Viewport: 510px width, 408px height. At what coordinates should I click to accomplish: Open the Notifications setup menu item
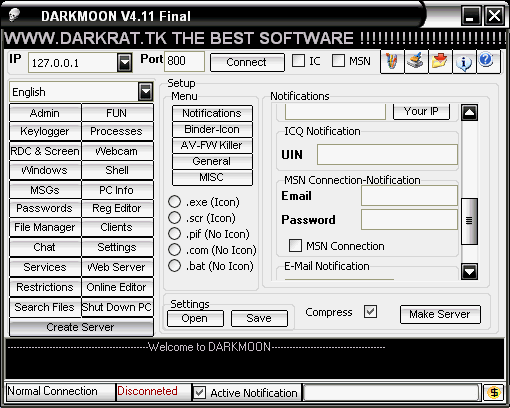tap(212, 113)
